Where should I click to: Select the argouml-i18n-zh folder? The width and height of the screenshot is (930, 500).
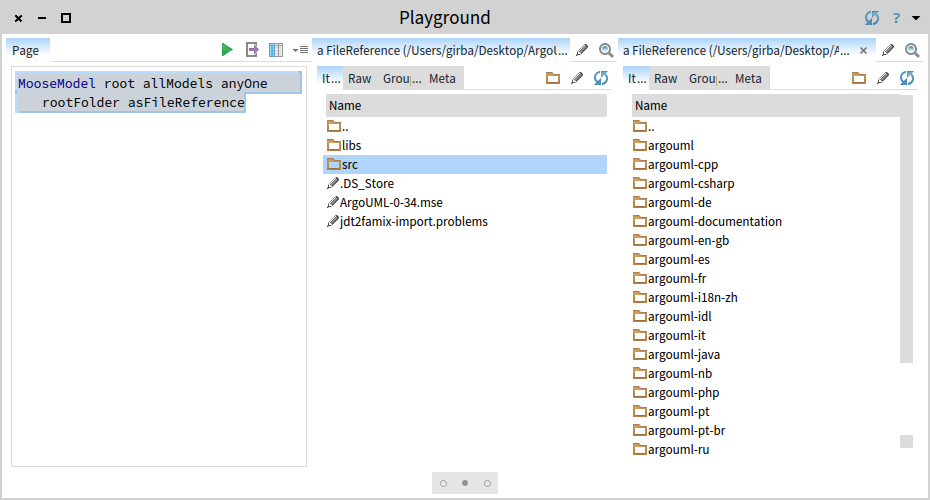[x=765, y=297]
